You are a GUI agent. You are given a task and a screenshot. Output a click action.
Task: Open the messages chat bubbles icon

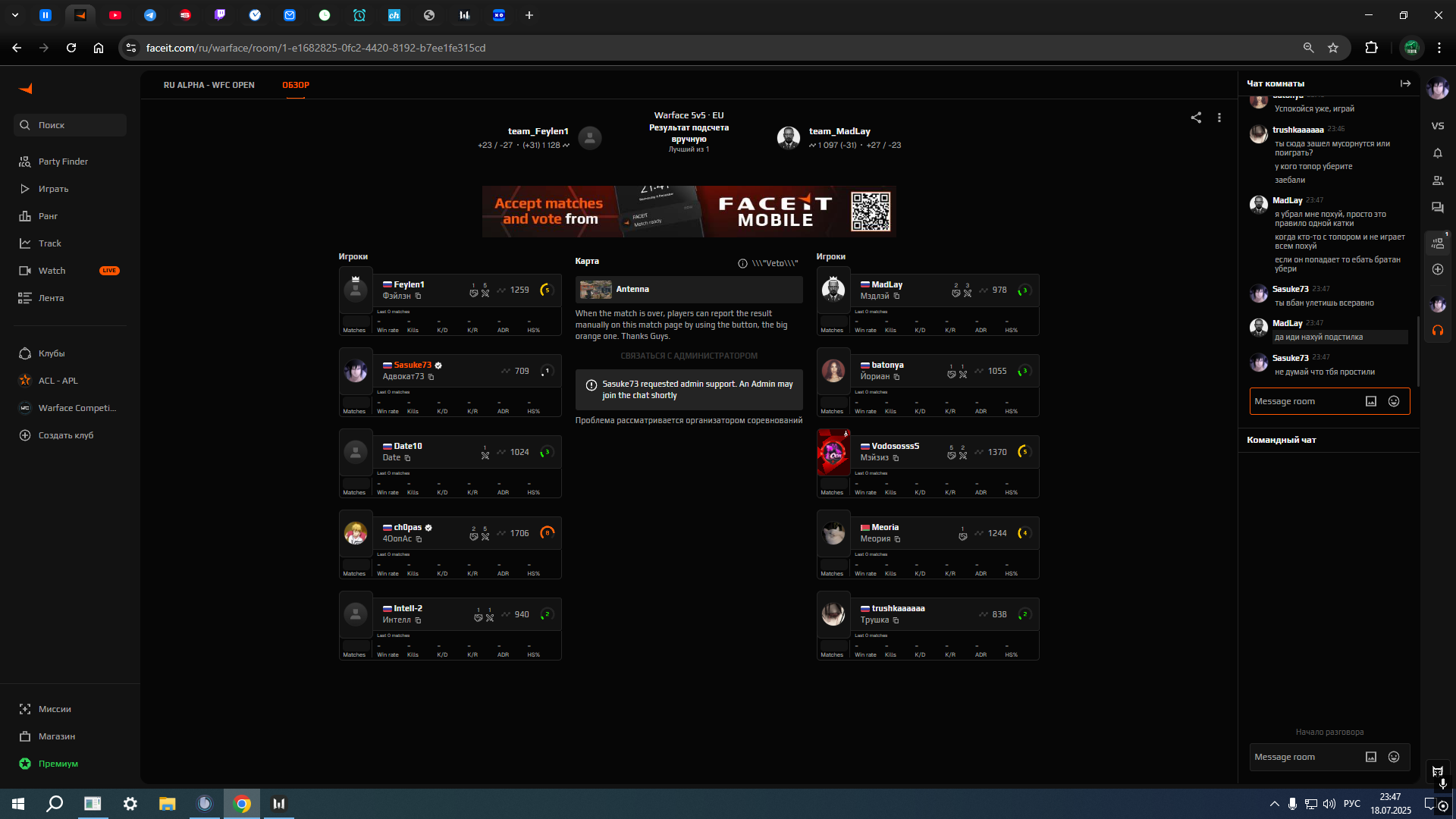(1438, 208)
